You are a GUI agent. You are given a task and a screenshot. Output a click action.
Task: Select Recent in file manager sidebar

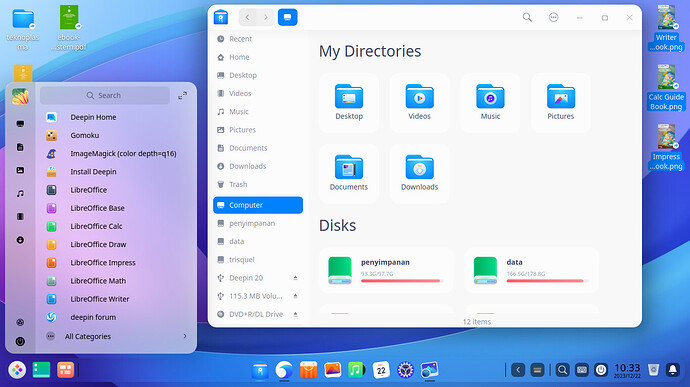258,39
